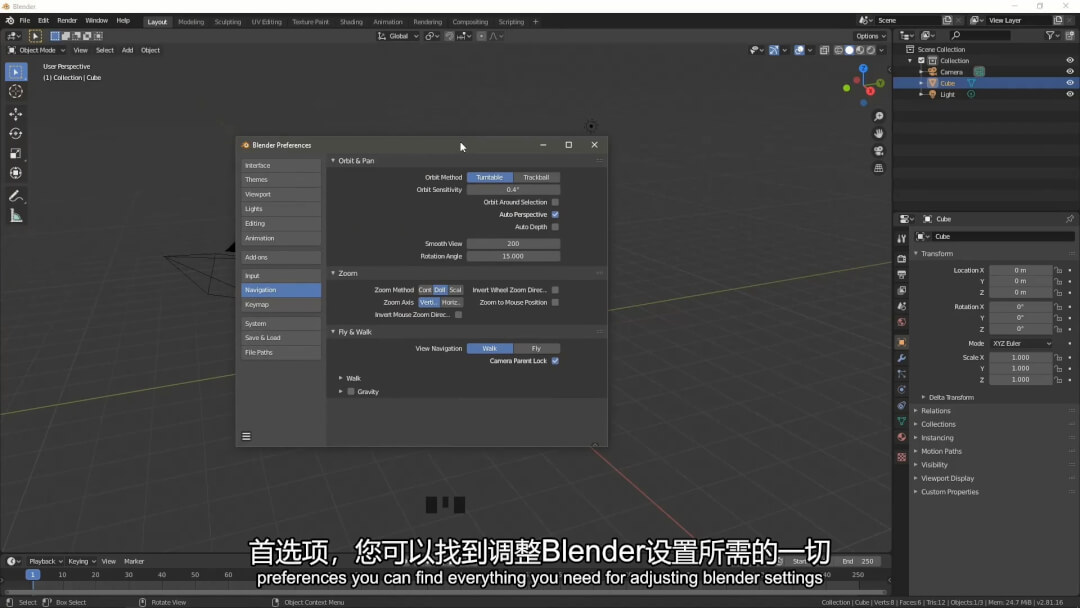1080x608 pixels.
Task: Open the Output properties tab
Action: 902,275
